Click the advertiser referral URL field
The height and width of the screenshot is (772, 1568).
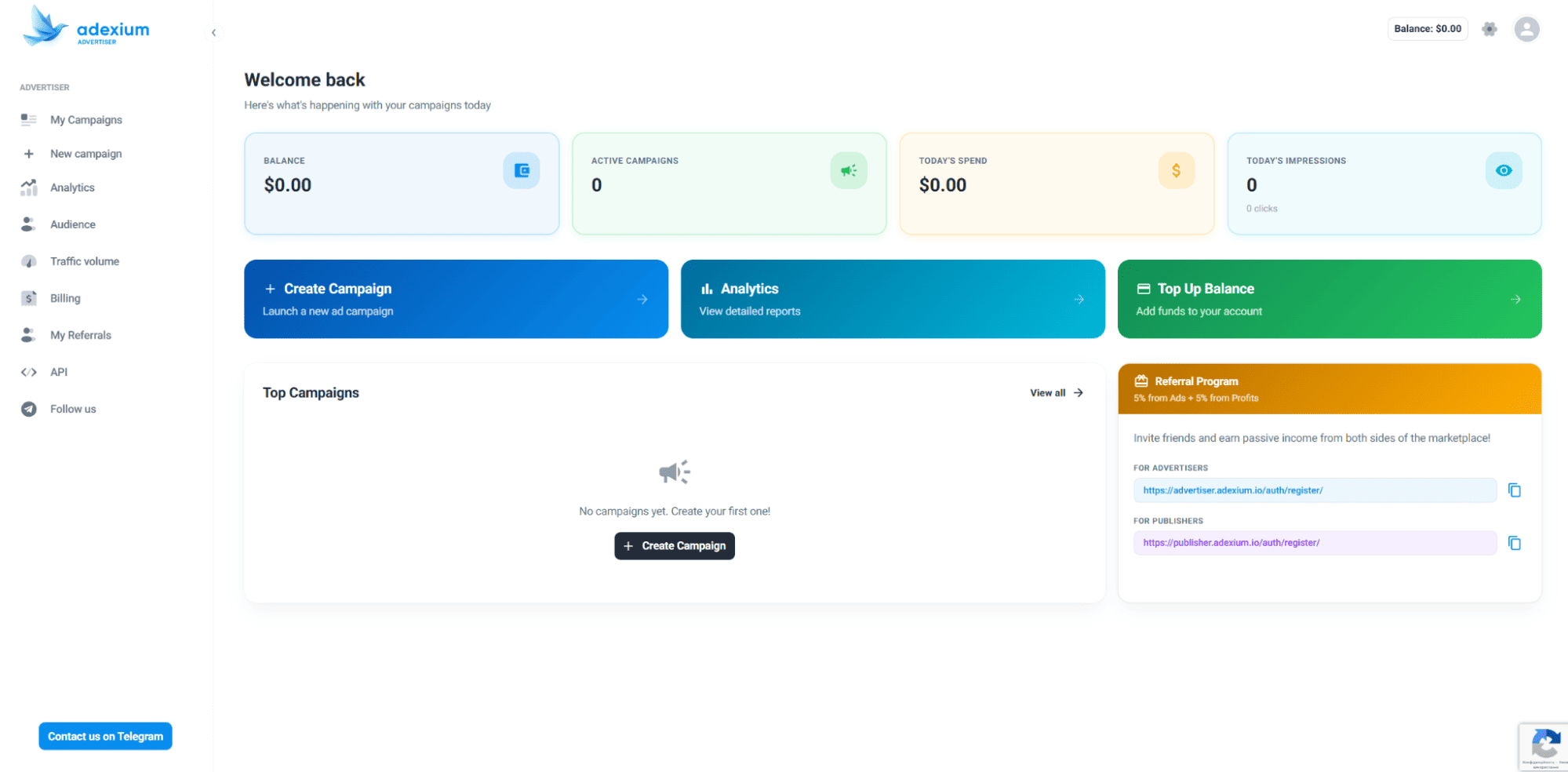tap(1314, 490)
